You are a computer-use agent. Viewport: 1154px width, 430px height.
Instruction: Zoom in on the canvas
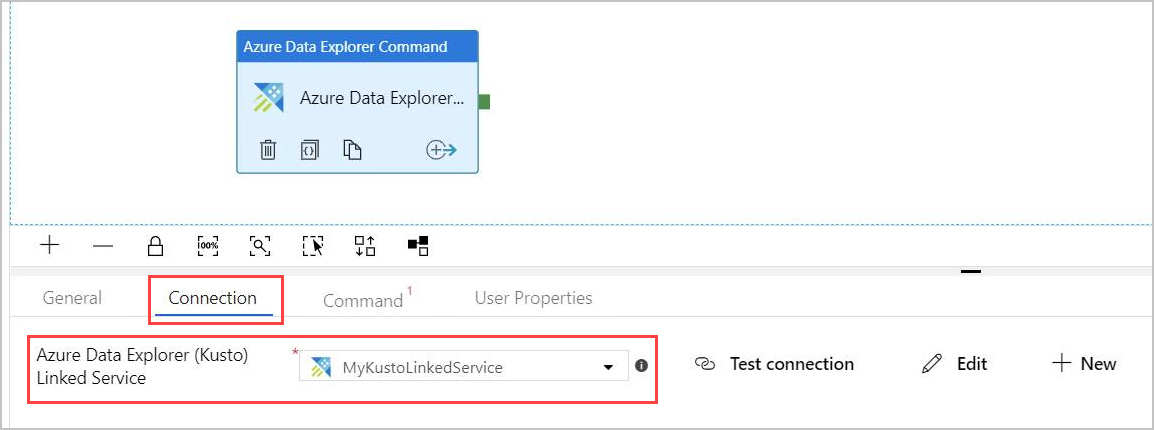[50, 245]
